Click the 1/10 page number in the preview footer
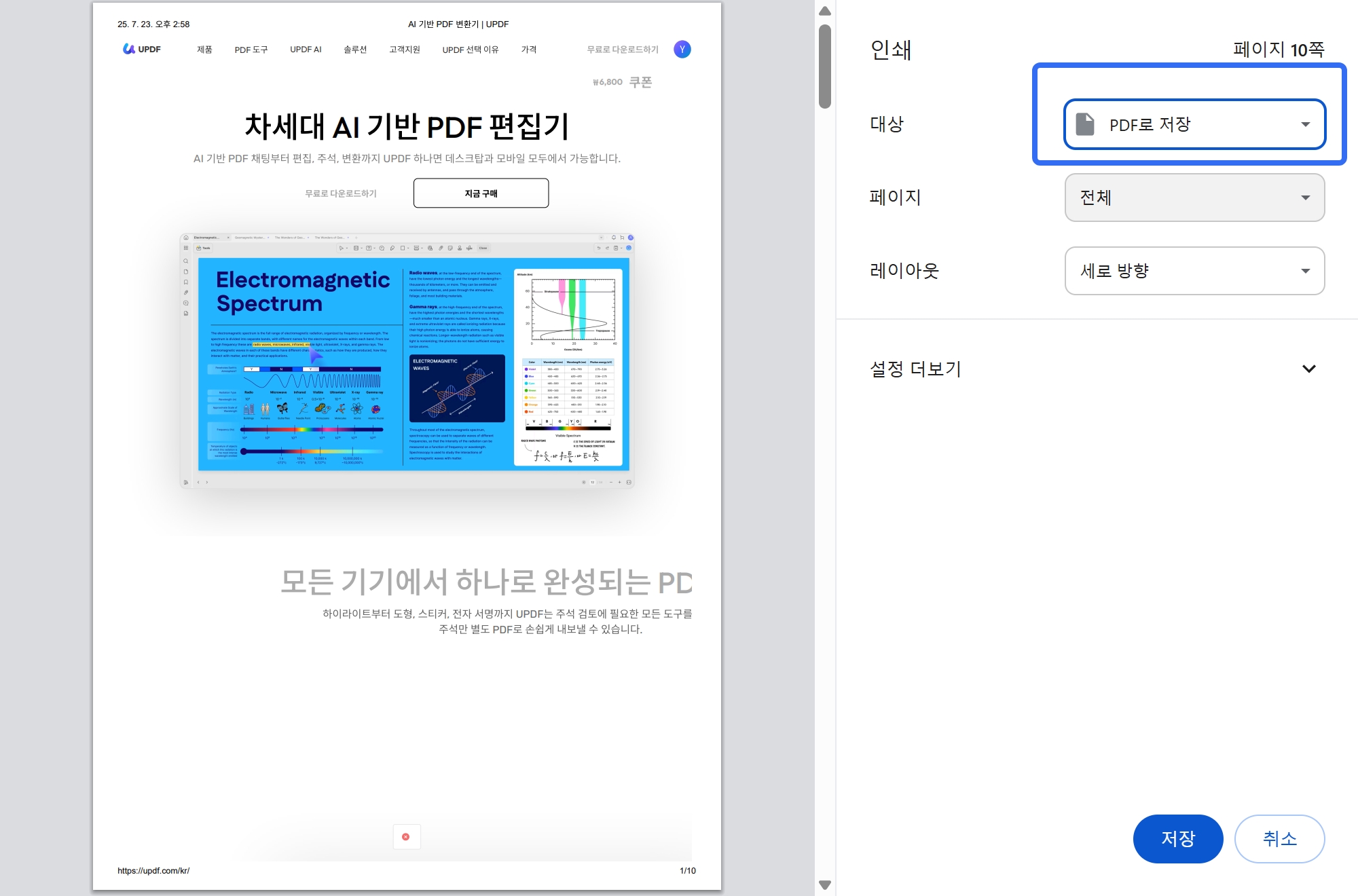The height and width of the screenshot is (896, 1358). [x=688, y=871]
